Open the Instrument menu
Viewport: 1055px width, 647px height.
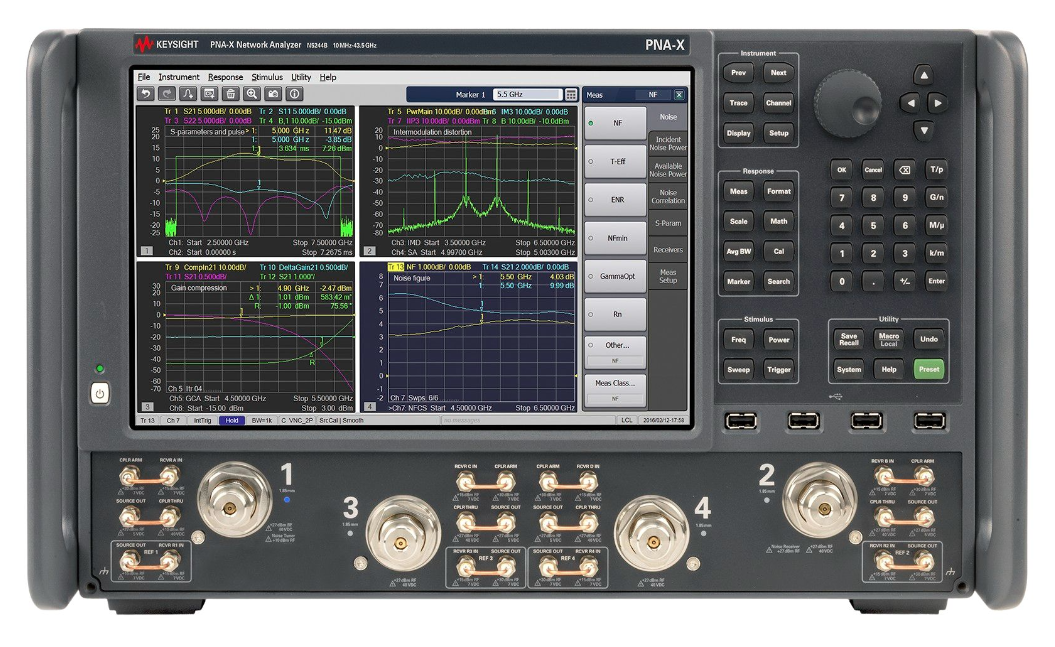point(179,77)
